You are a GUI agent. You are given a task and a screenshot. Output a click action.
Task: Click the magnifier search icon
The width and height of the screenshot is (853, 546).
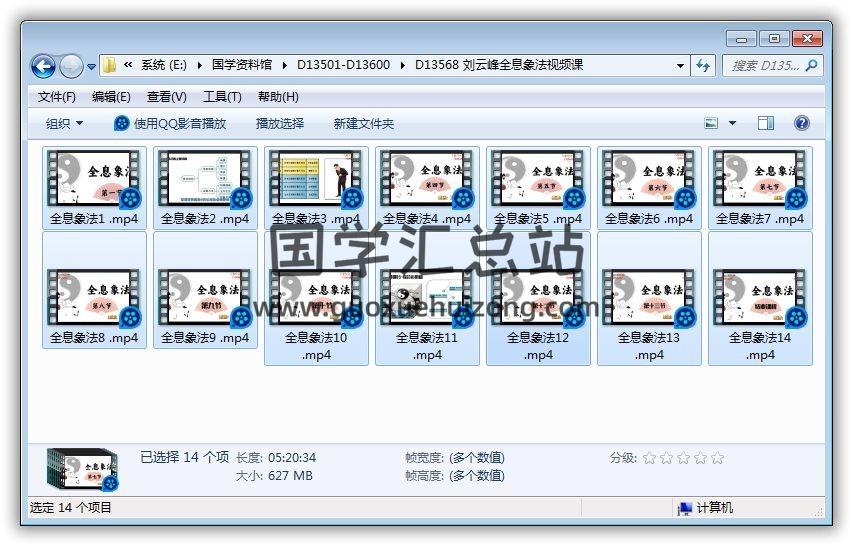tap(811, 66)
